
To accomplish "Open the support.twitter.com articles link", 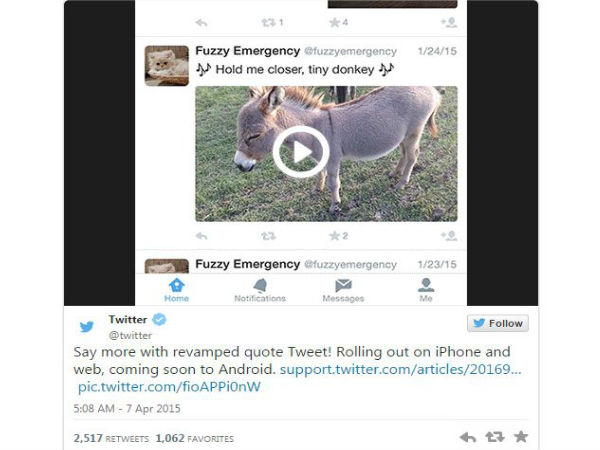I will [x=401, y=369].
